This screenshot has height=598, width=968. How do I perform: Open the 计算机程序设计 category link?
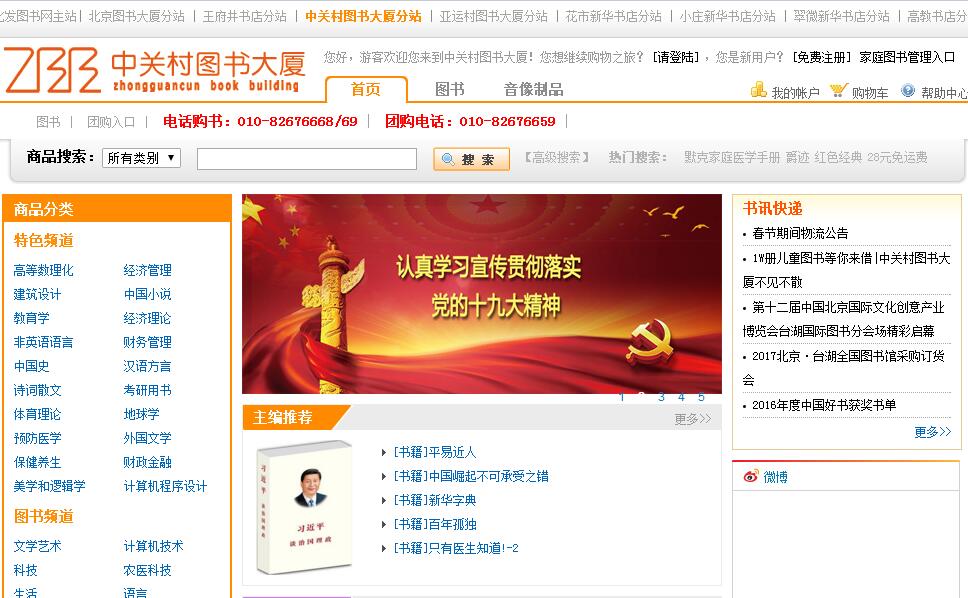click(x=165, y=486)
